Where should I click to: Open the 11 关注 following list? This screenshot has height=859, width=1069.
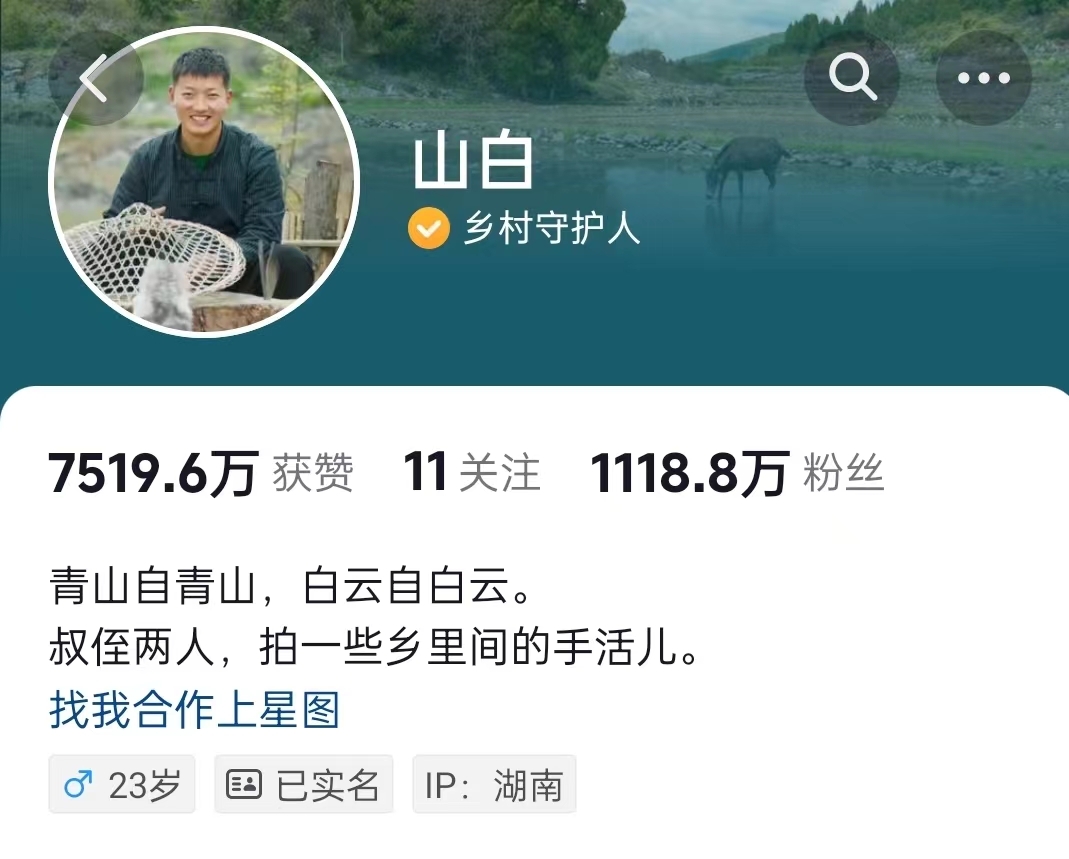(472, 472)
